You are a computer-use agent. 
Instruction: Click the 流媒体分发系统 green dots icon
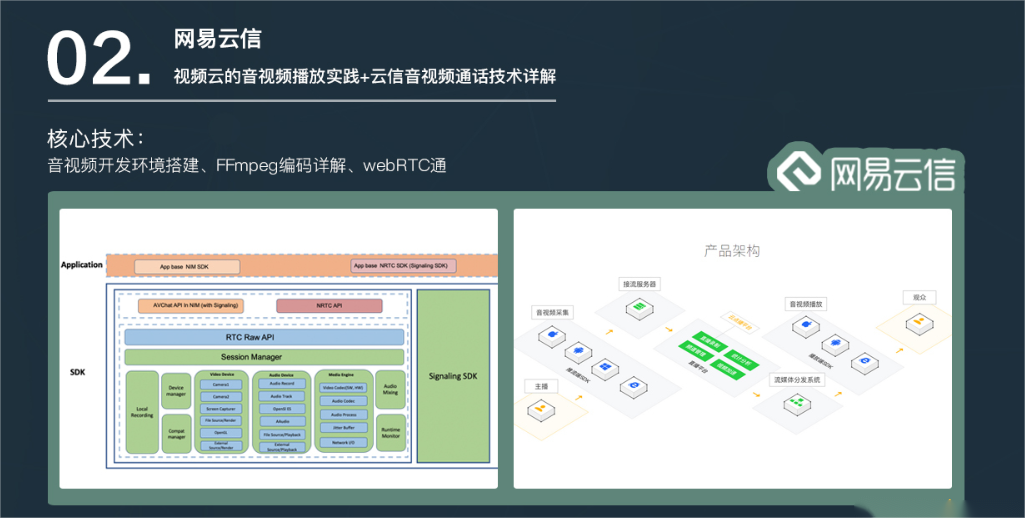797,405
